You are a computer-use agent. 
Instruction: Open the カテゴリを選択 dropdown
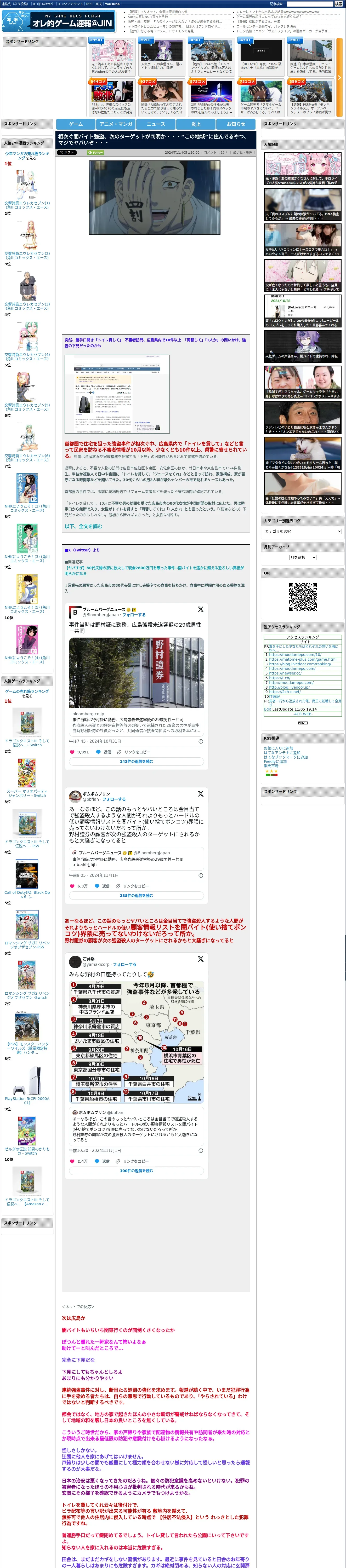point(303,531)
